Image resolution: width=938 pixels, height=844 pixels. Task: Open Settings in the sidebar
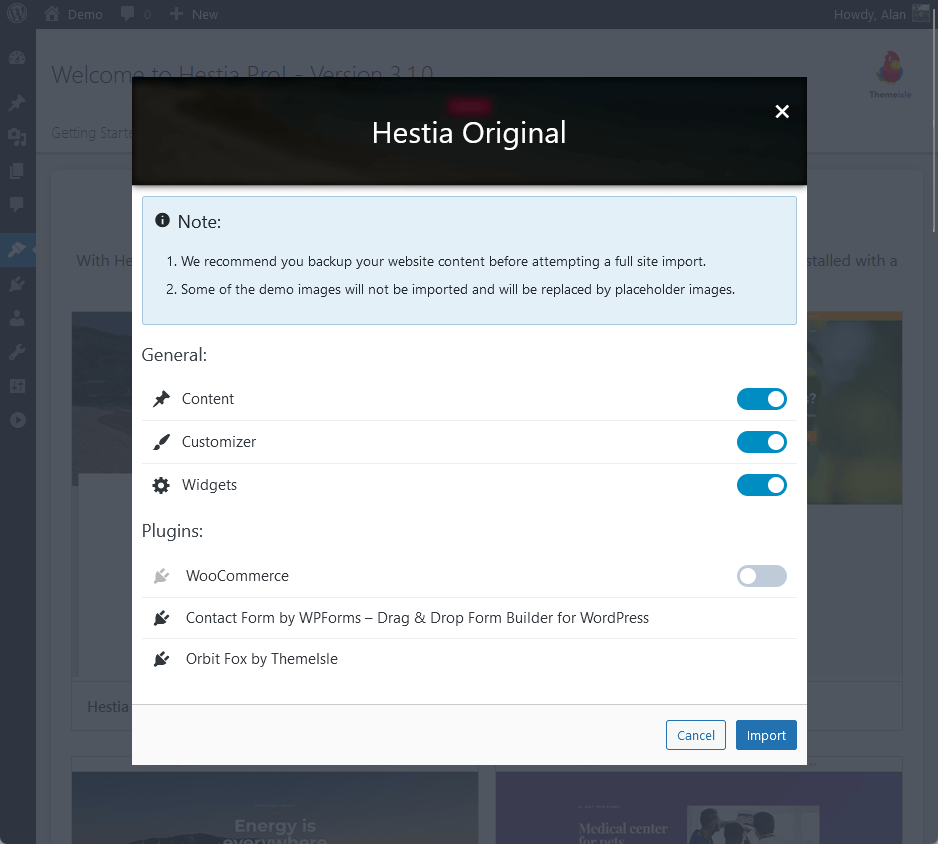[x=17, y=386]
